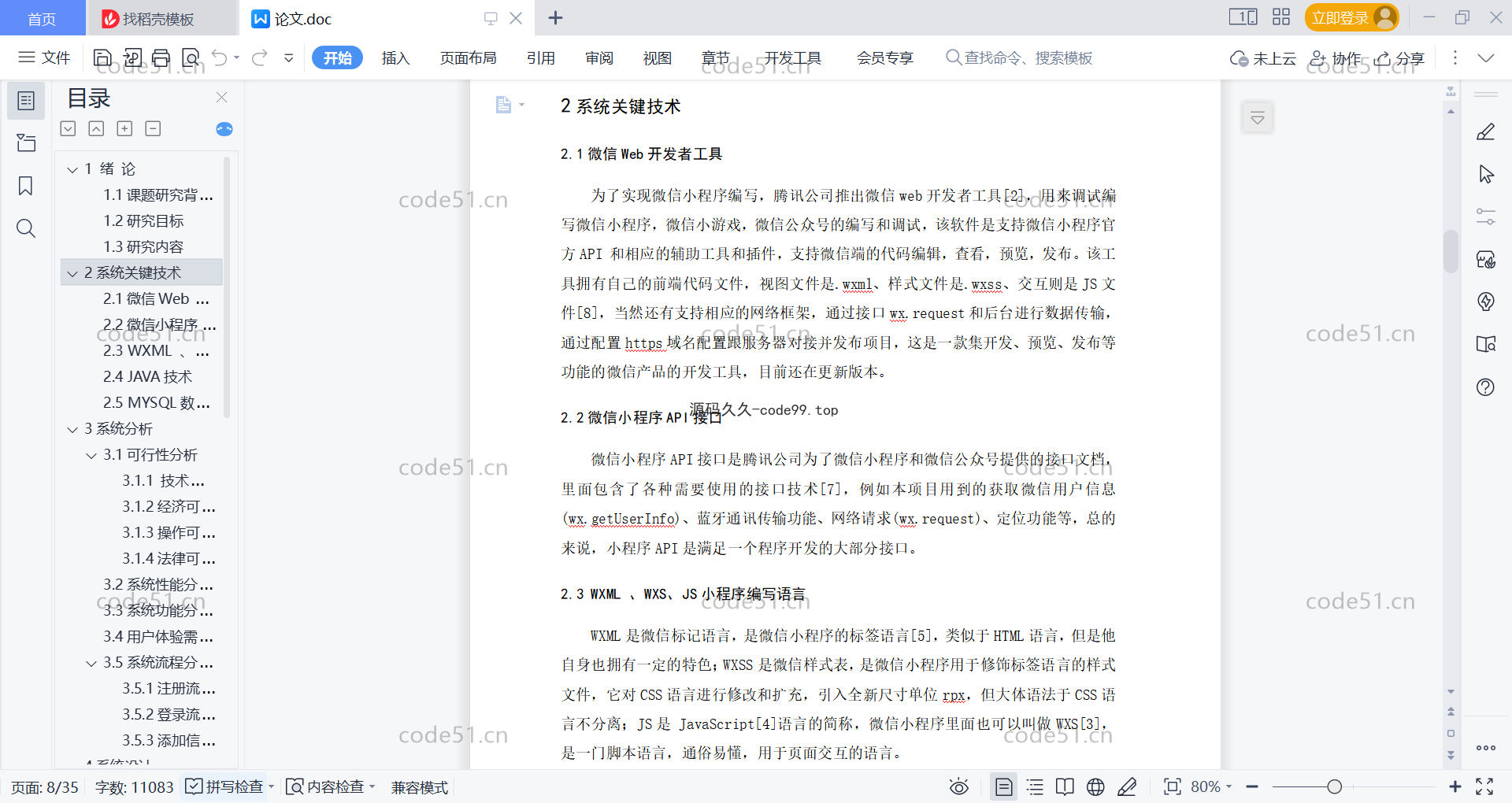The image size is (1512, 803).
Task: Switch to the 首页 tab
Action: 42,18
